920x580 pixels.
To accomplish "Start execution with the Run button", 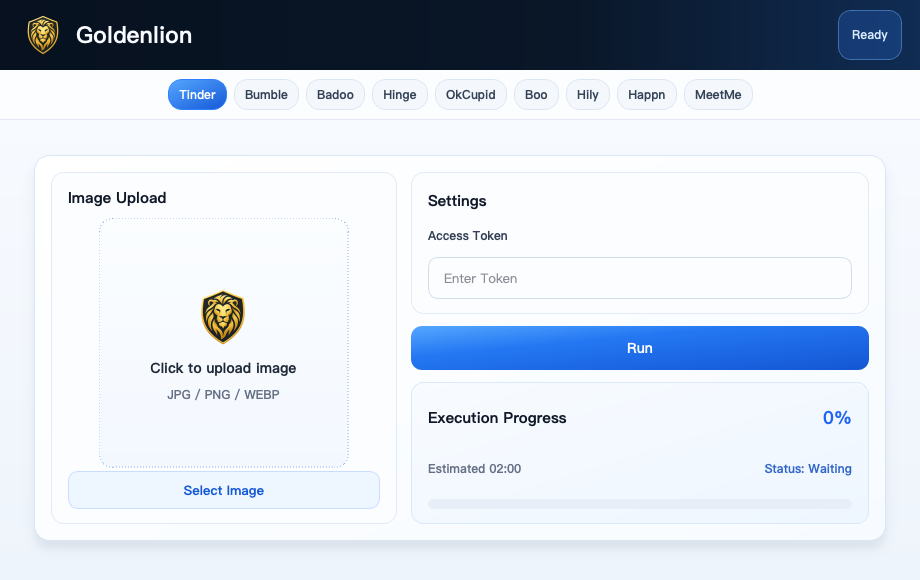I will click(640, 348).
